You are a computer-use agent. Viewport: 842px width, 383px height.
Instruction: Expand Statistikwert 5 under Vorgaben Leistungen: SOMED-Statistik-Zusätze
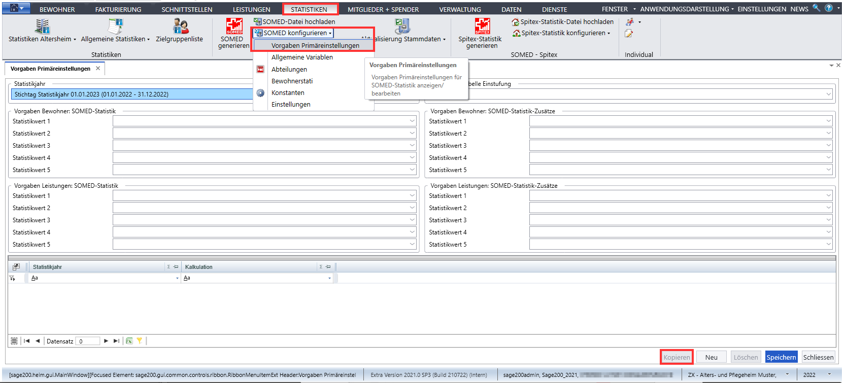[829, 244]
